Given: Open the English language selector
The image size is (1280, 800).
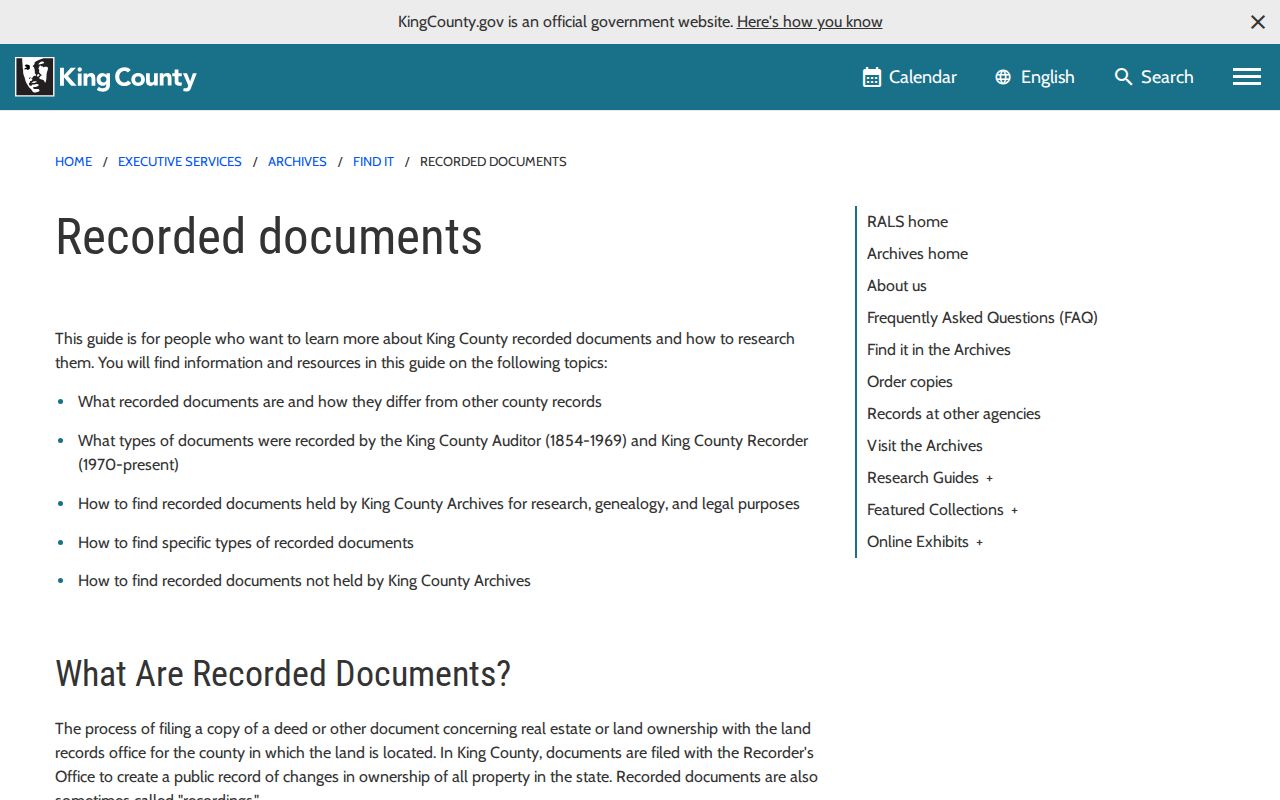Looking at the screenshot, I should coord(1035,77).
